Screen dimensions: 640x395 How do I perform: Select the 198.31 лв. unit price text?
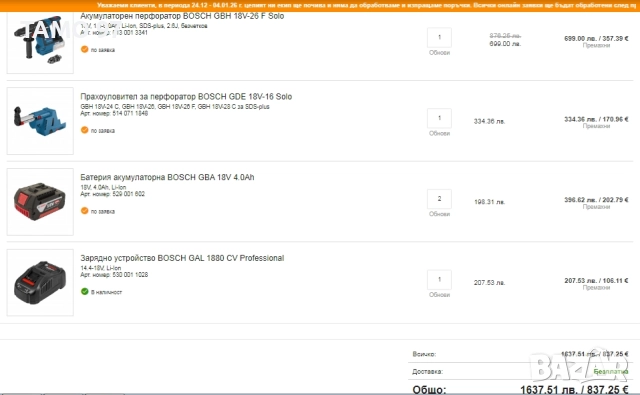point(489,202)
